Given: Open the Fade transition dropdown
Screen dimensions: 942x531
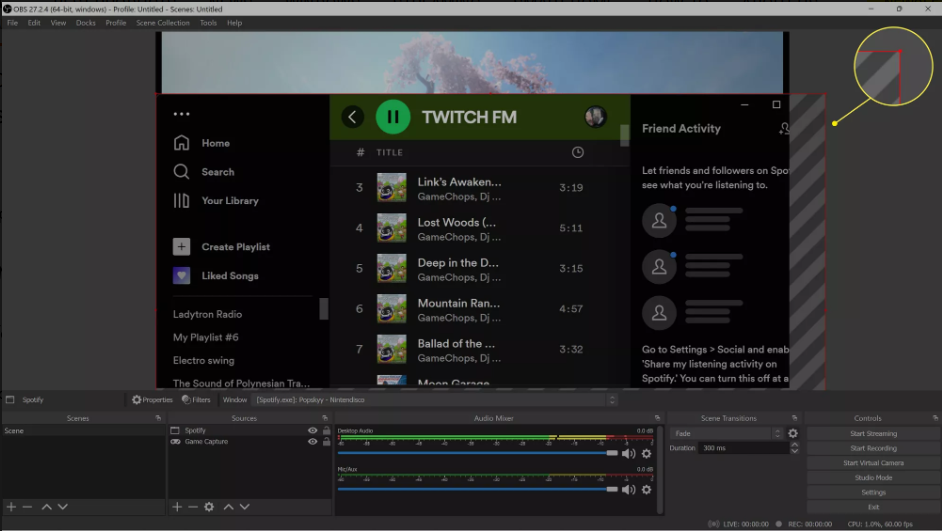Looking at the screenshot, I should click(x=727, y=433).
